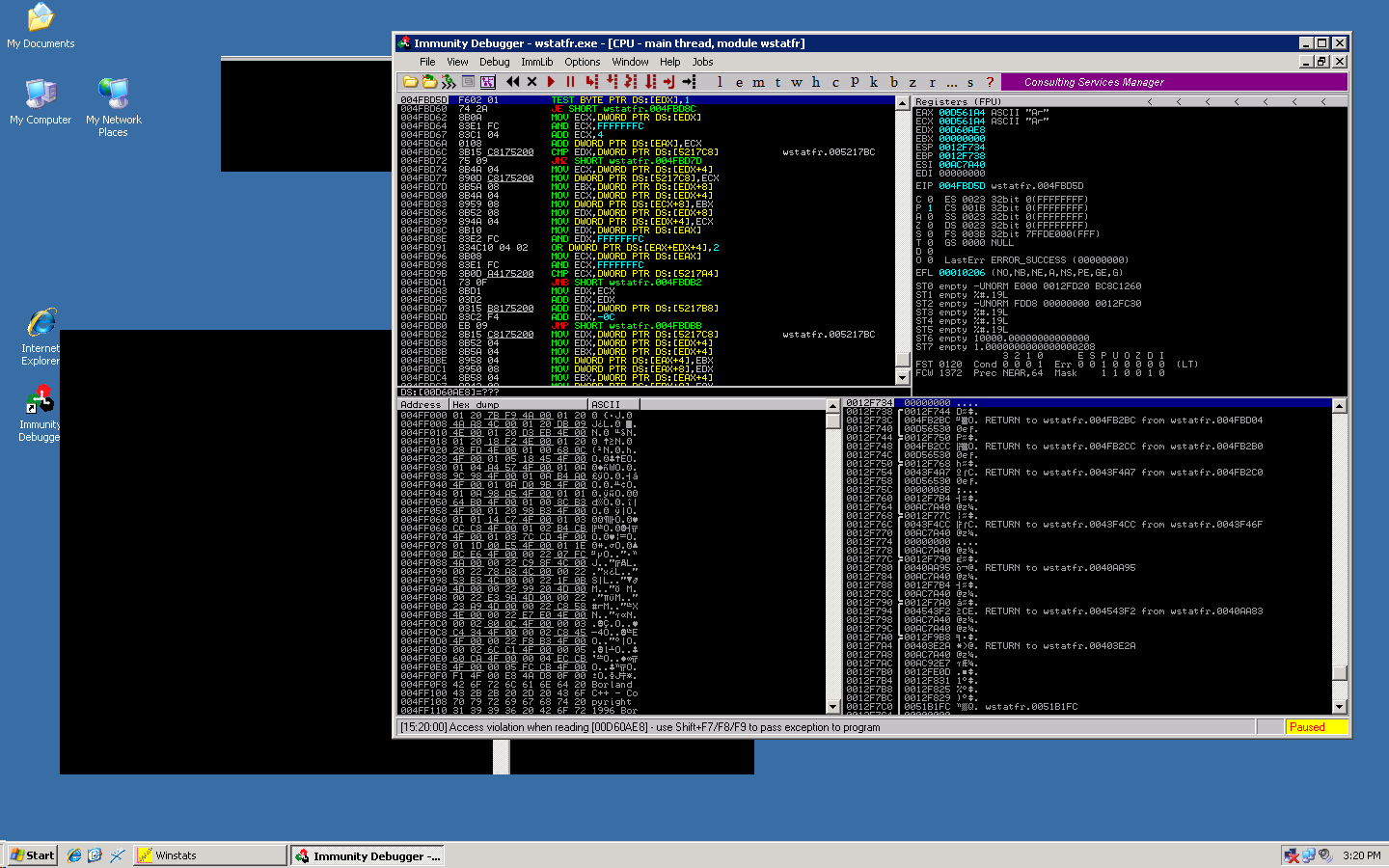Click the Open file folder icon in toolbar
The width and height of the screenshot is (1389, 868).
point(410,82)
